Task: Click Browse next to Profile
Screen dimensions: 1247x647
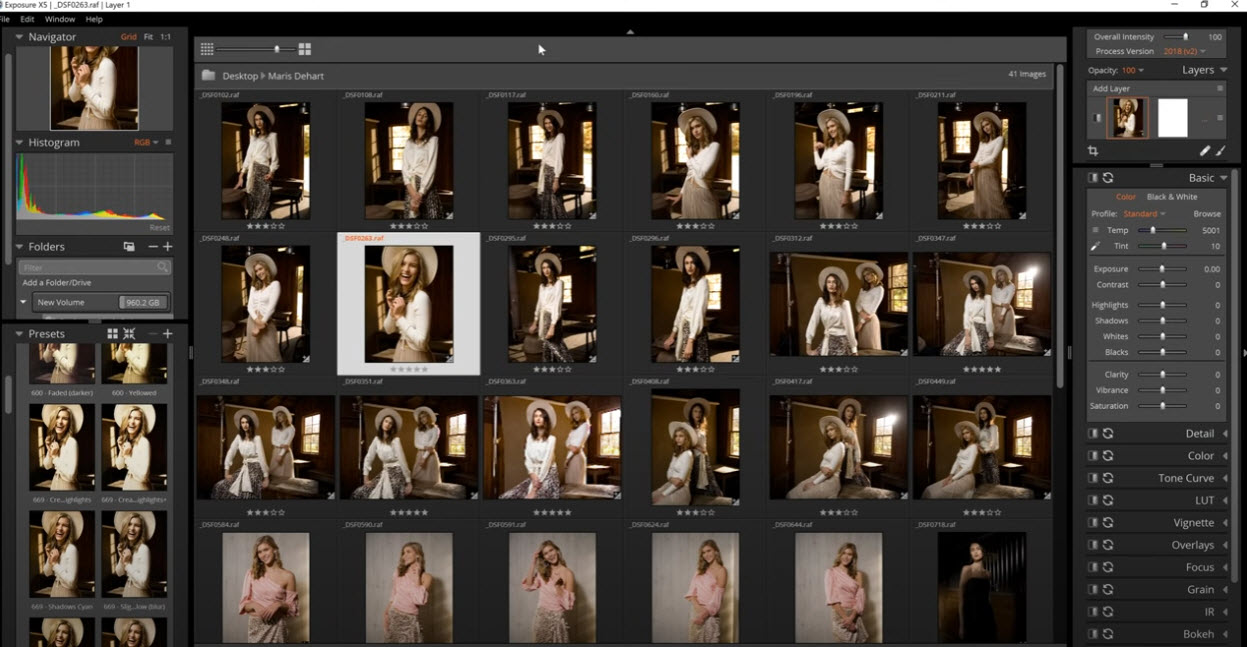Action: (1207, 214)
